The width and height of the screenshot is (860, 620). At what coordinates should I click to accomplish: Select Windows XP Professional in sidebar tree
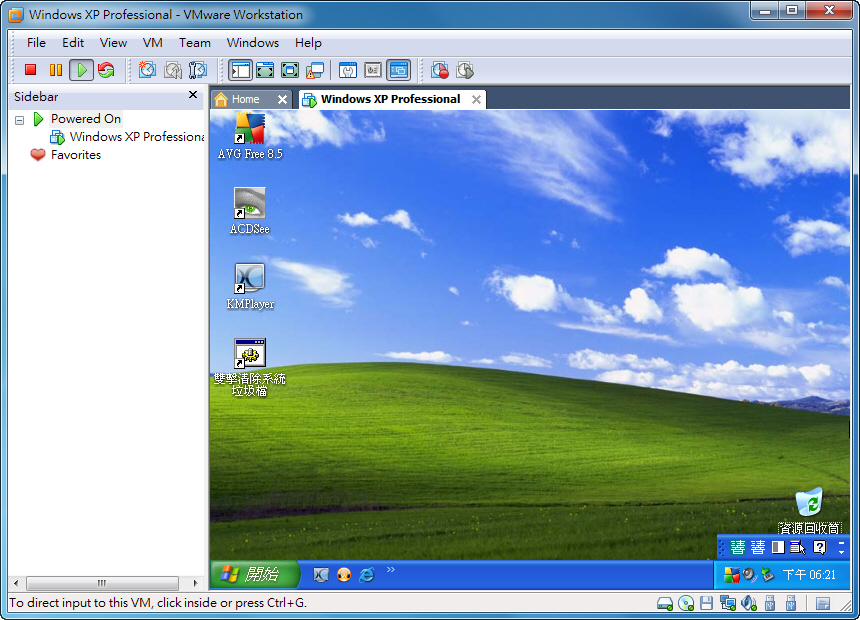(137, 137)
